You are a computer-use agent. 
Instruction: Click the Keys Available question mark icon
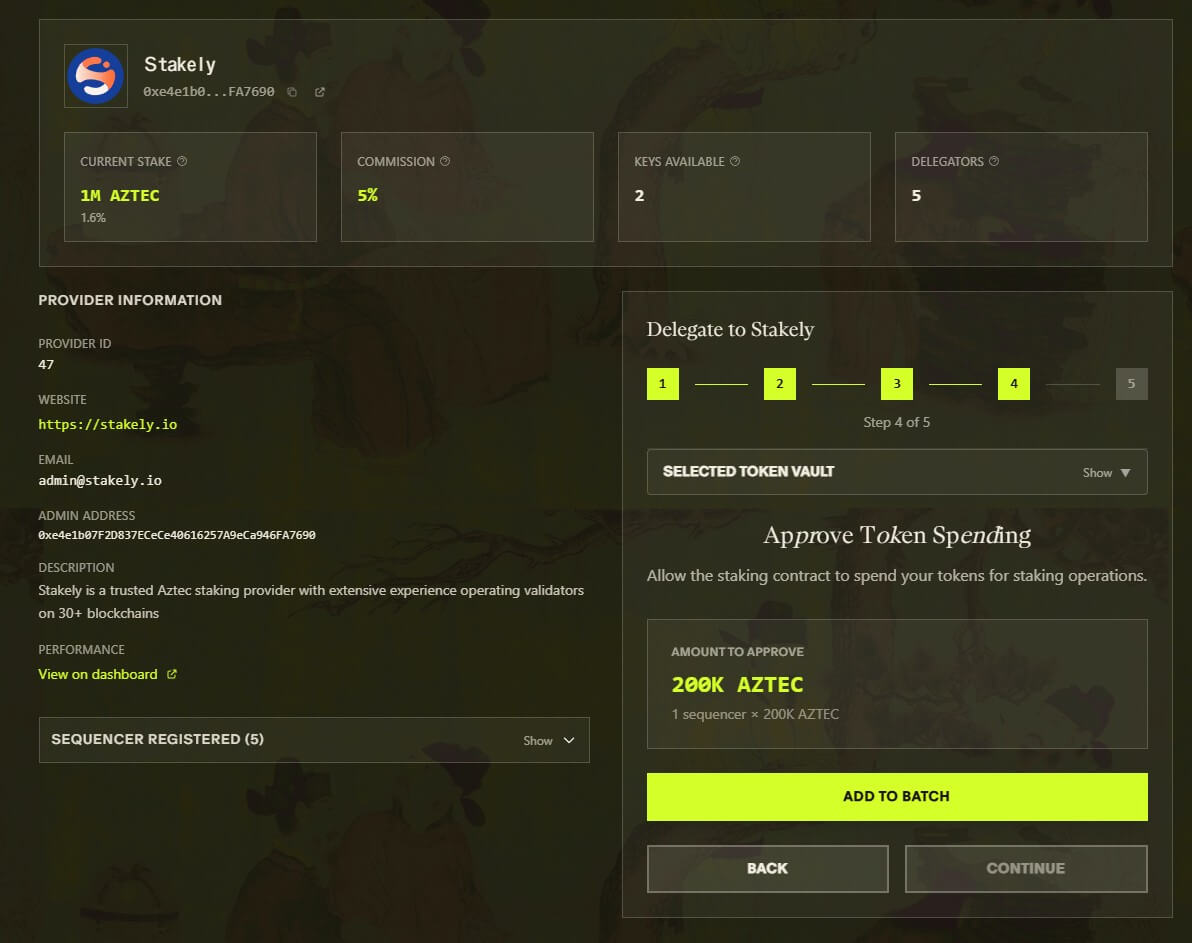pos(735,160)
